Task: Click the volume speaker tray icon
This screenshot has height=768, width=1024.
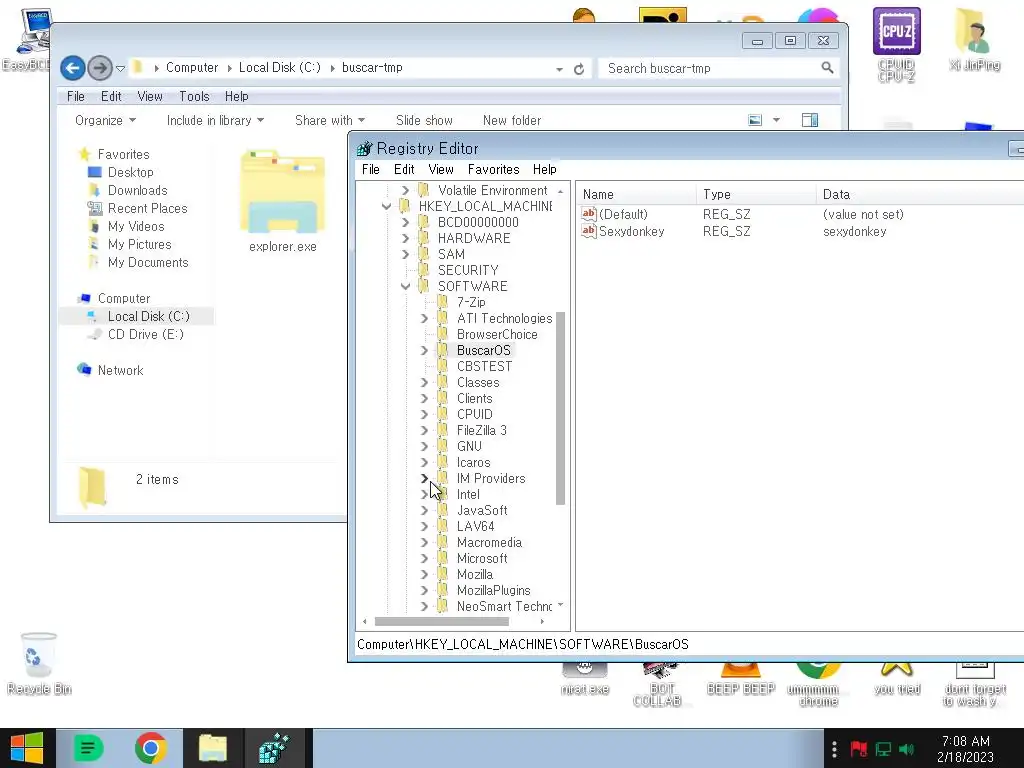Action: (x=906, y=749)
